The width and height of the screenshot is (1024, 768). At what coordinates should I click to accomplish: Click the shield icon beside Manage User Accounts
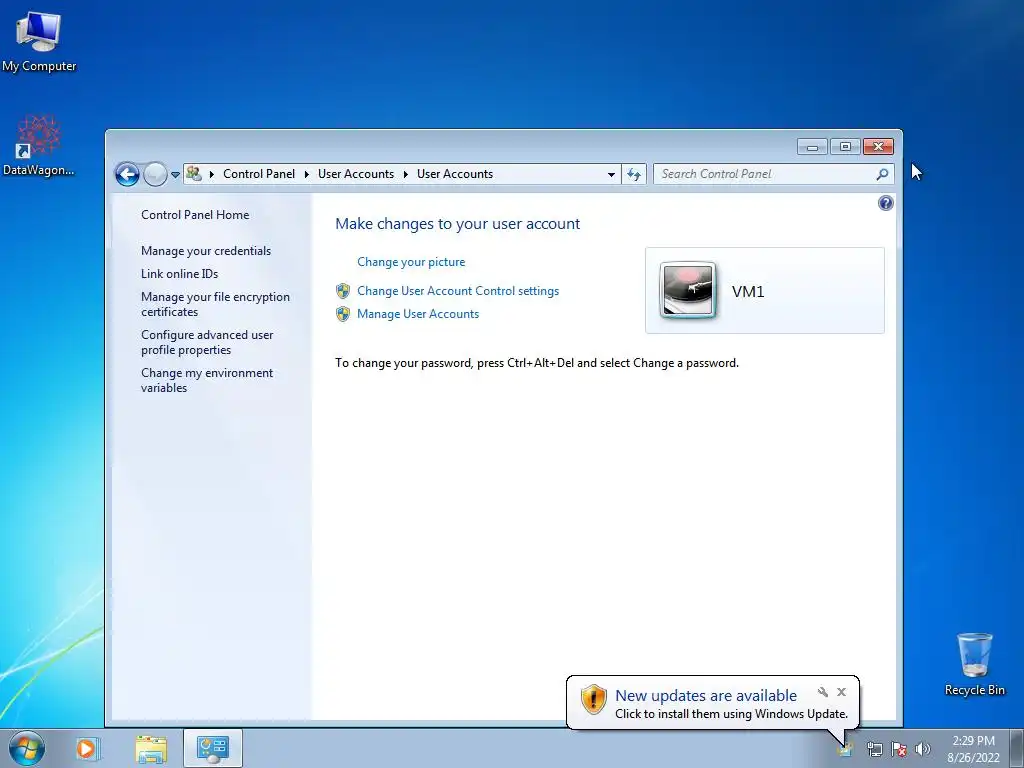[x=343, y=314]
